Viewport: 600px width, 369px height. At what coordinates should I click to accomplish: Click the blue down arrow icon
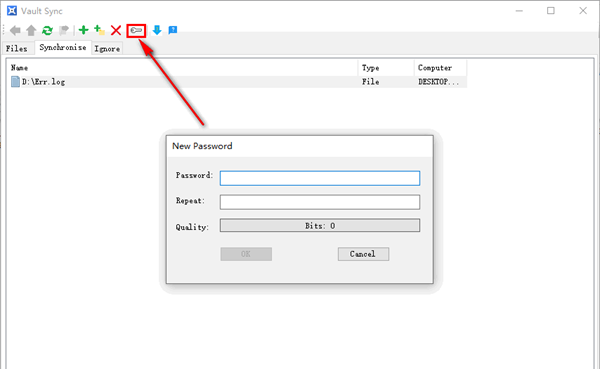tap(157, 30)
